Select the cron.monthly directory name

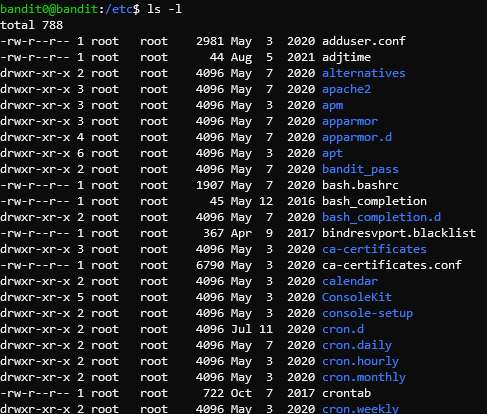(x=364, y=377)
